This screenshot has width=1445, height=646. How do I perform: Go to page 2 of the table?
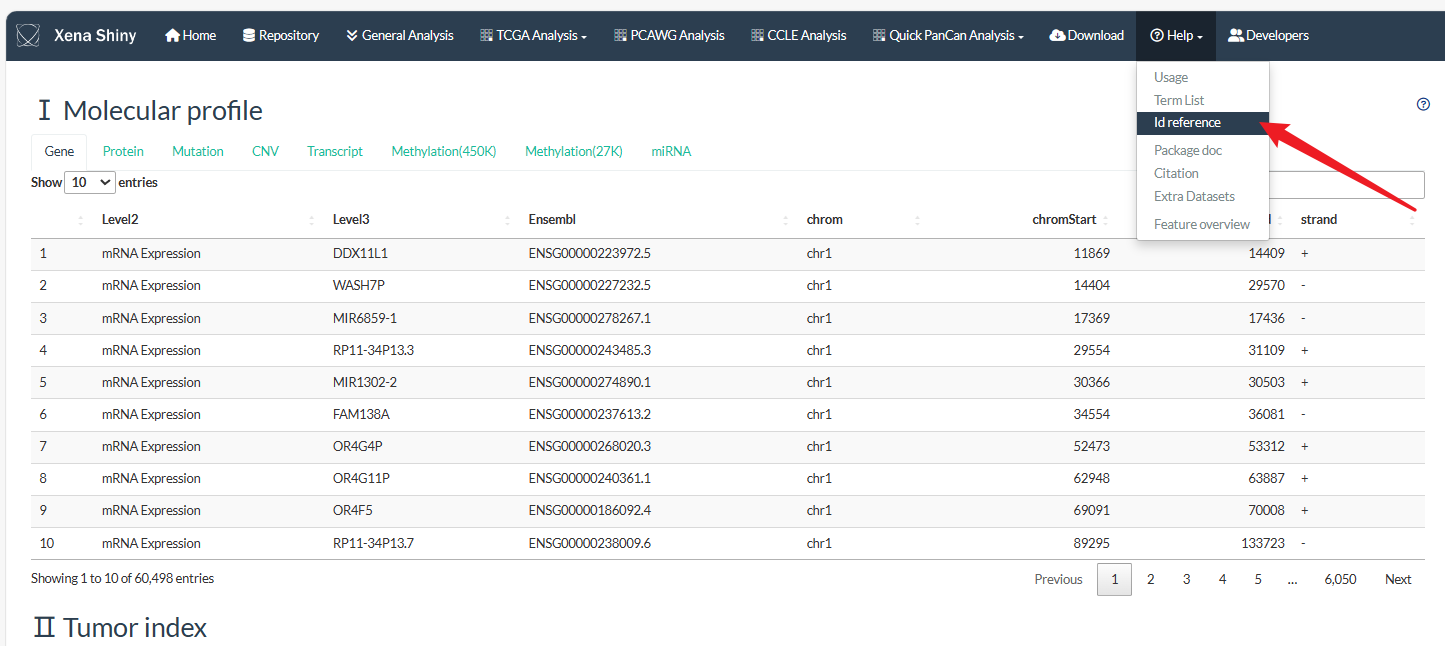(x=1151, y=579)
